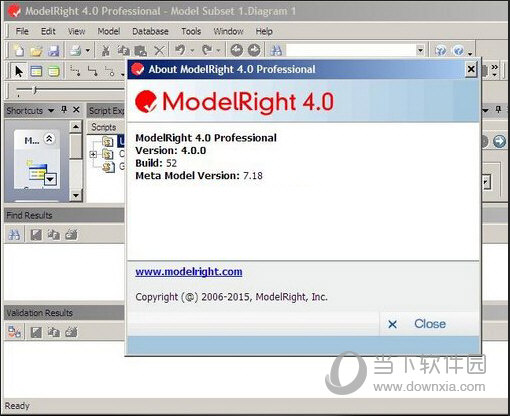
Task: Open the Help menu
Action: click(x=264, y=31)
